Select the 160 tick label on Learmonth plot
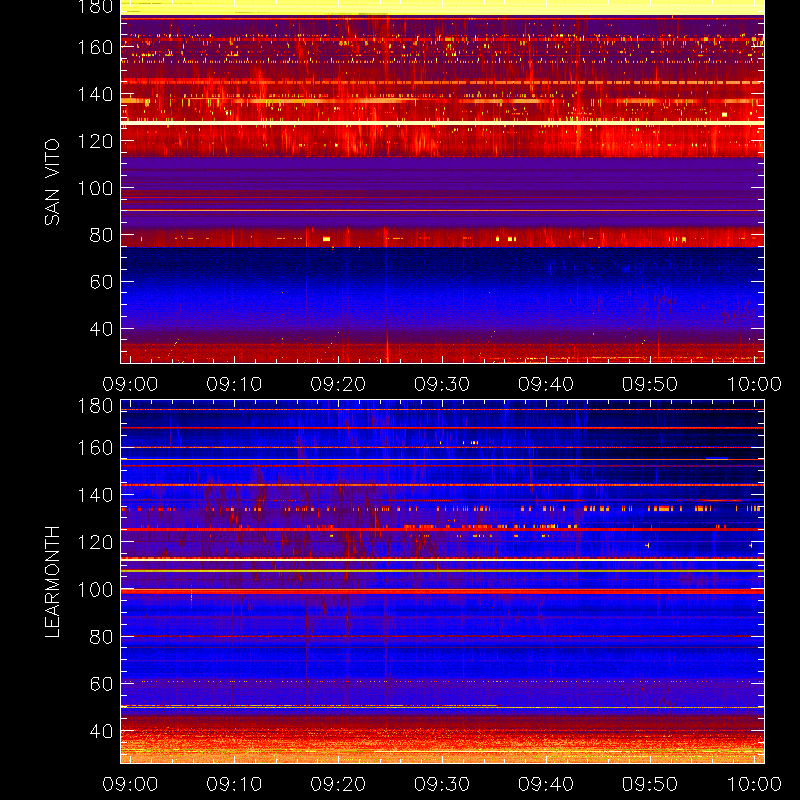This screenshot has width=800, height=800. point(95,448)
